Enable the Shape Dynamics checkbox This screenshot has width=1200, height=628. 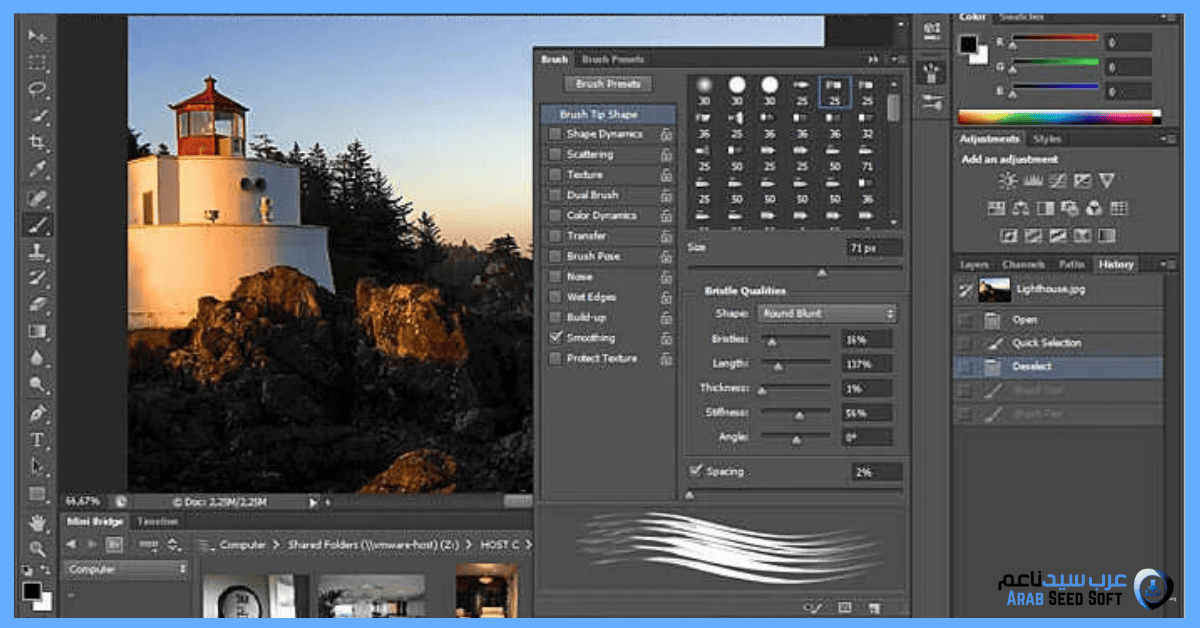[555, 134]
